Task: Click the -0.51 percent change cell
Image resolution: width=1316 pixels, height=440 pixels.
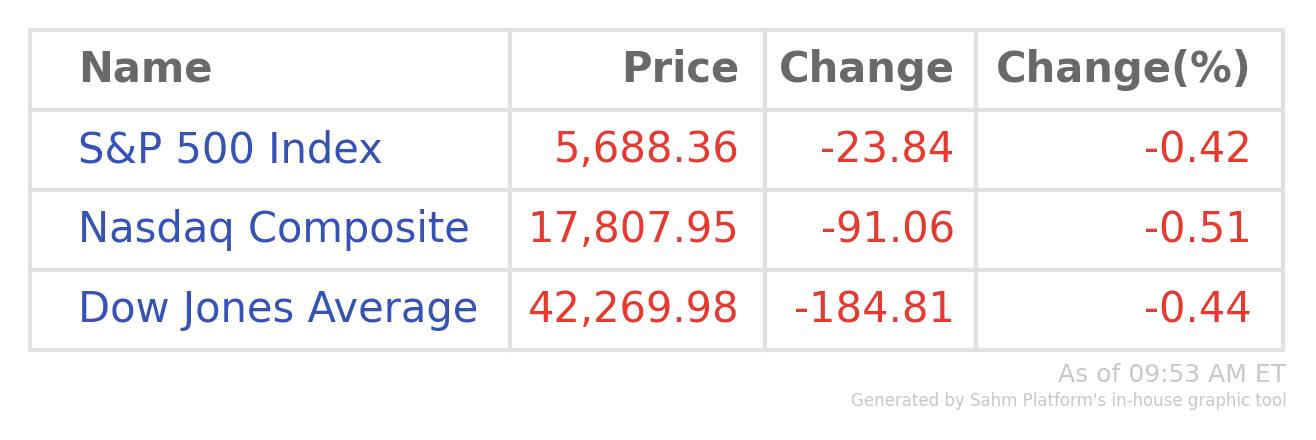Action: 1197,229
